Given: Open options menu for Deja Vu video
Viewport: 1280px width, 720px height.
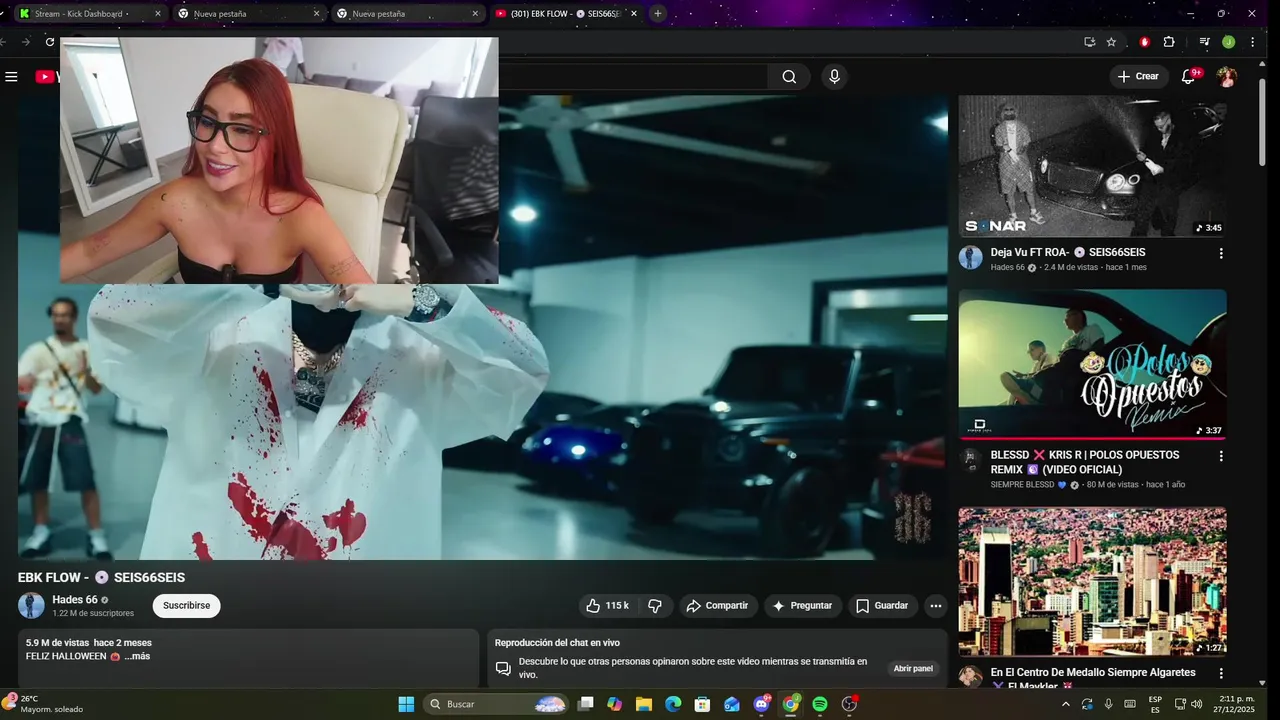Looking at the screenshot, I should click(x=1221, y=254).
